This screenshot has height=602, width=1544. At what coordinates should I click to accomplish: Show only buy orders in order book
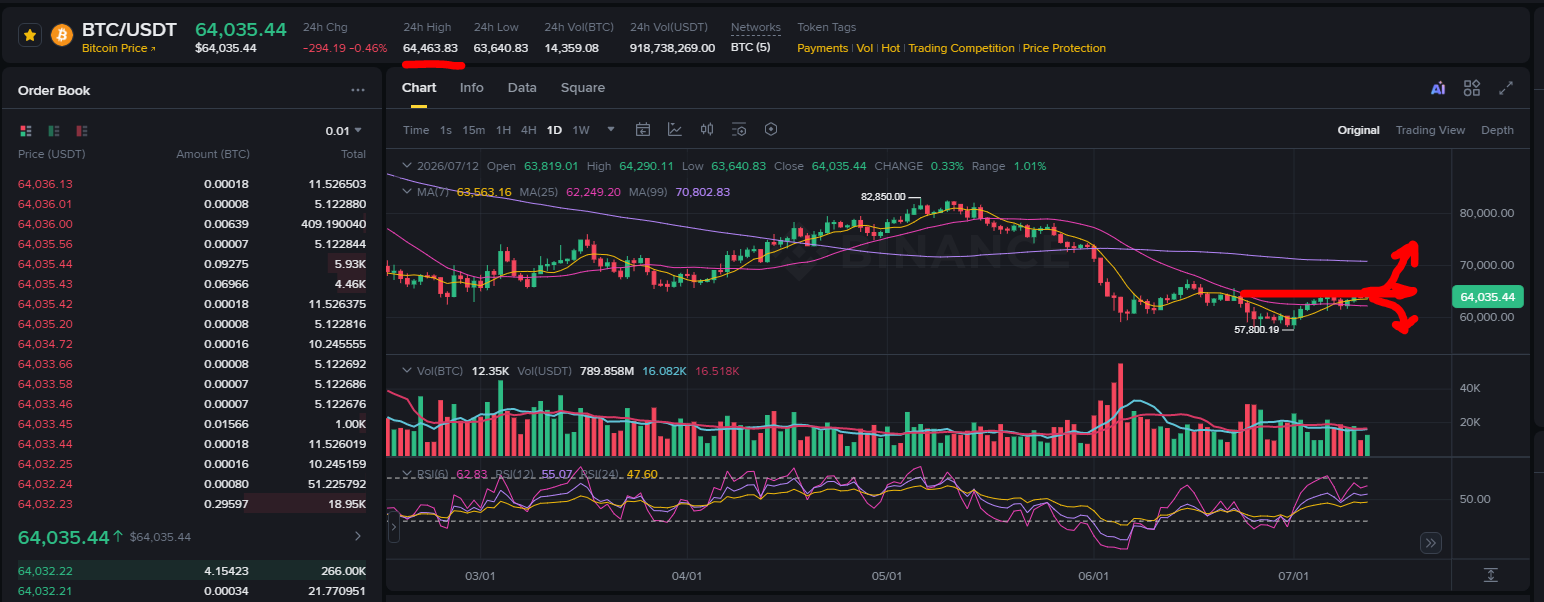[54, 131]
